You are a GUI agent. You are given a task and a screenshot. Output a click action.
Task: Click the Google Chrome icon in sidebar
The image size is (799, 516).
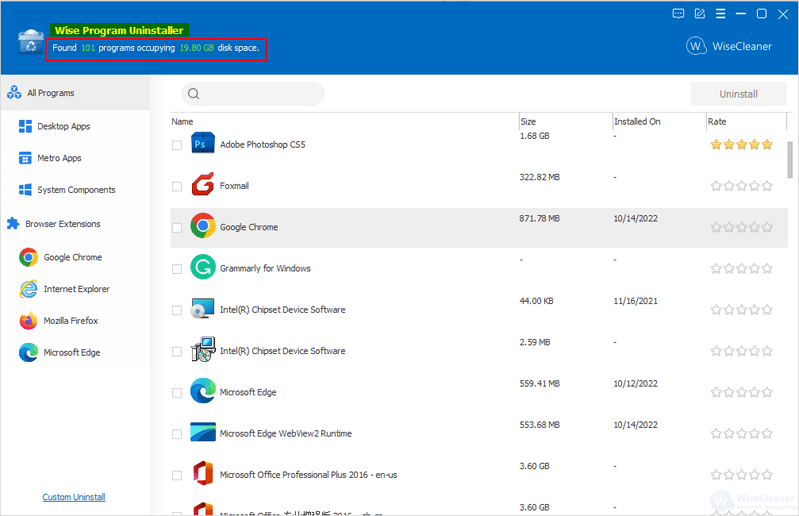(x=29, y=257)
